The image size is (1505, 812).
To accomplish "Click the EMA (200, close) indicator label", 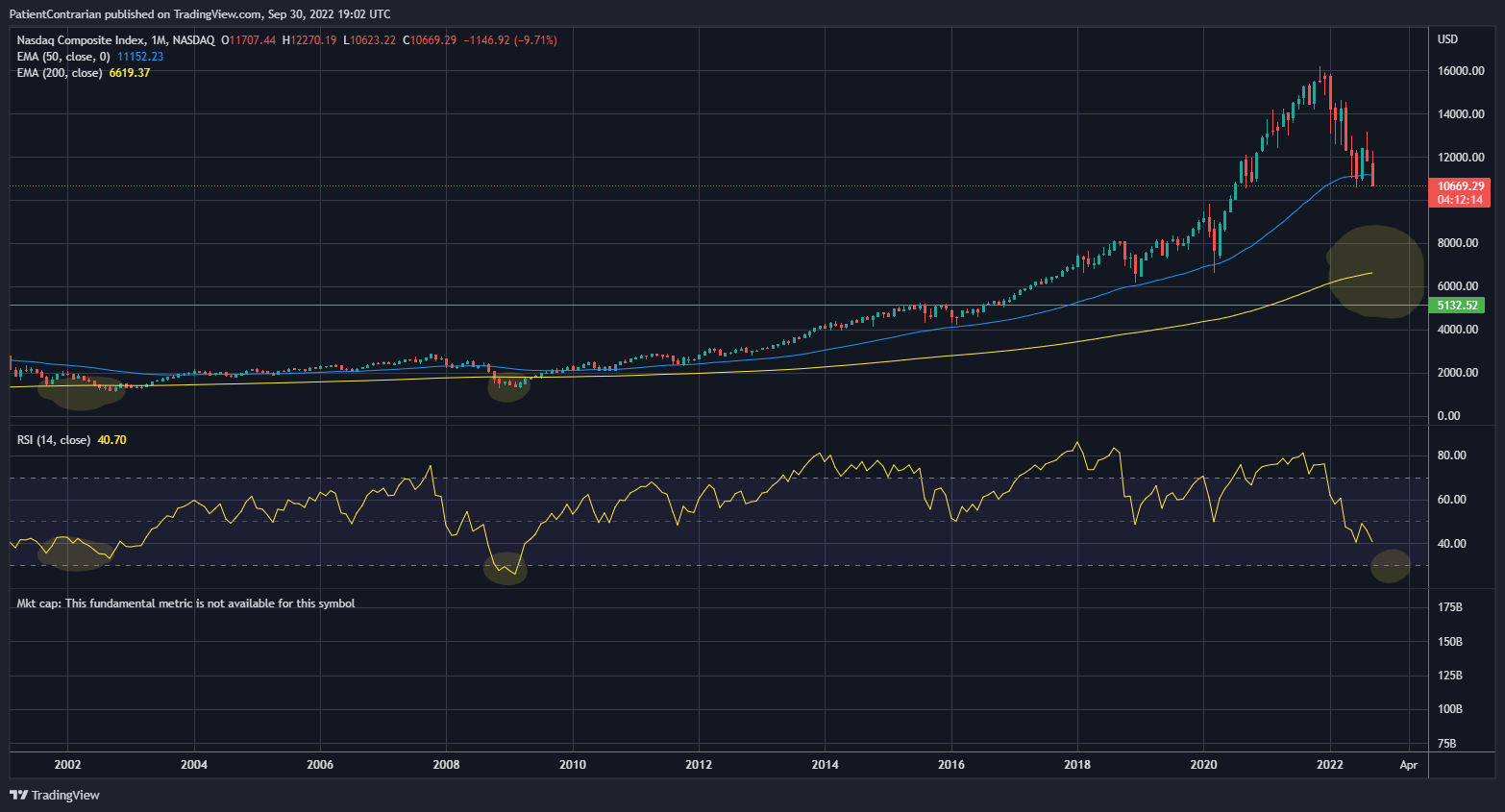I will coord(60,73).
